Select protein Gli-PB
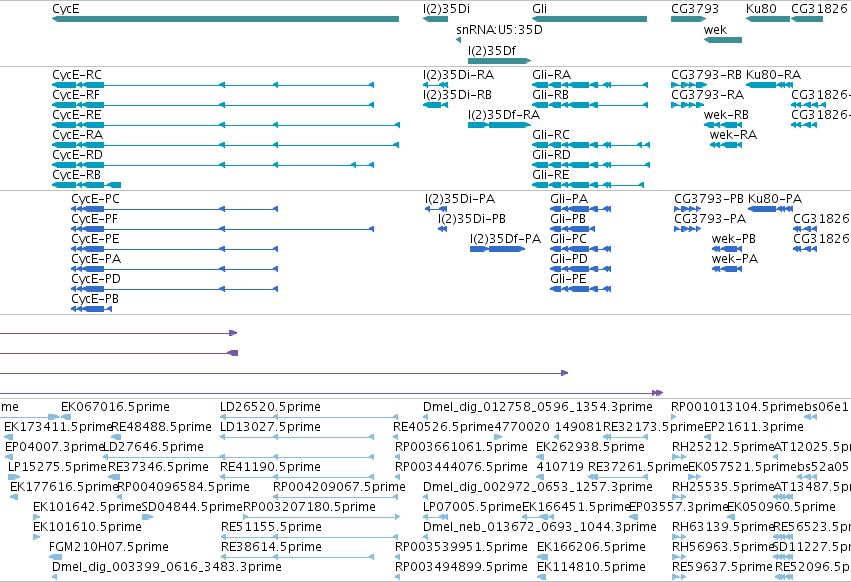The width and height of the screenshot is (851, 582). coord(573,229)
